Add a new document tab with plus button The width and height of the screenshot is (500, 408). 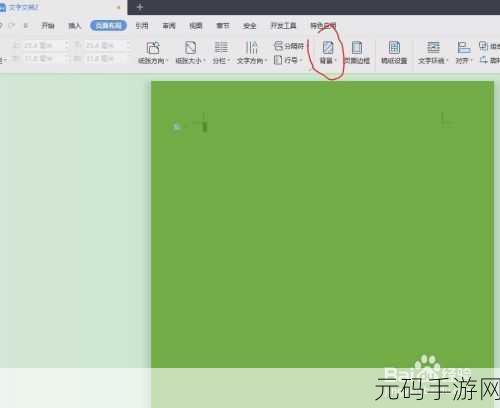click(140, 7)
